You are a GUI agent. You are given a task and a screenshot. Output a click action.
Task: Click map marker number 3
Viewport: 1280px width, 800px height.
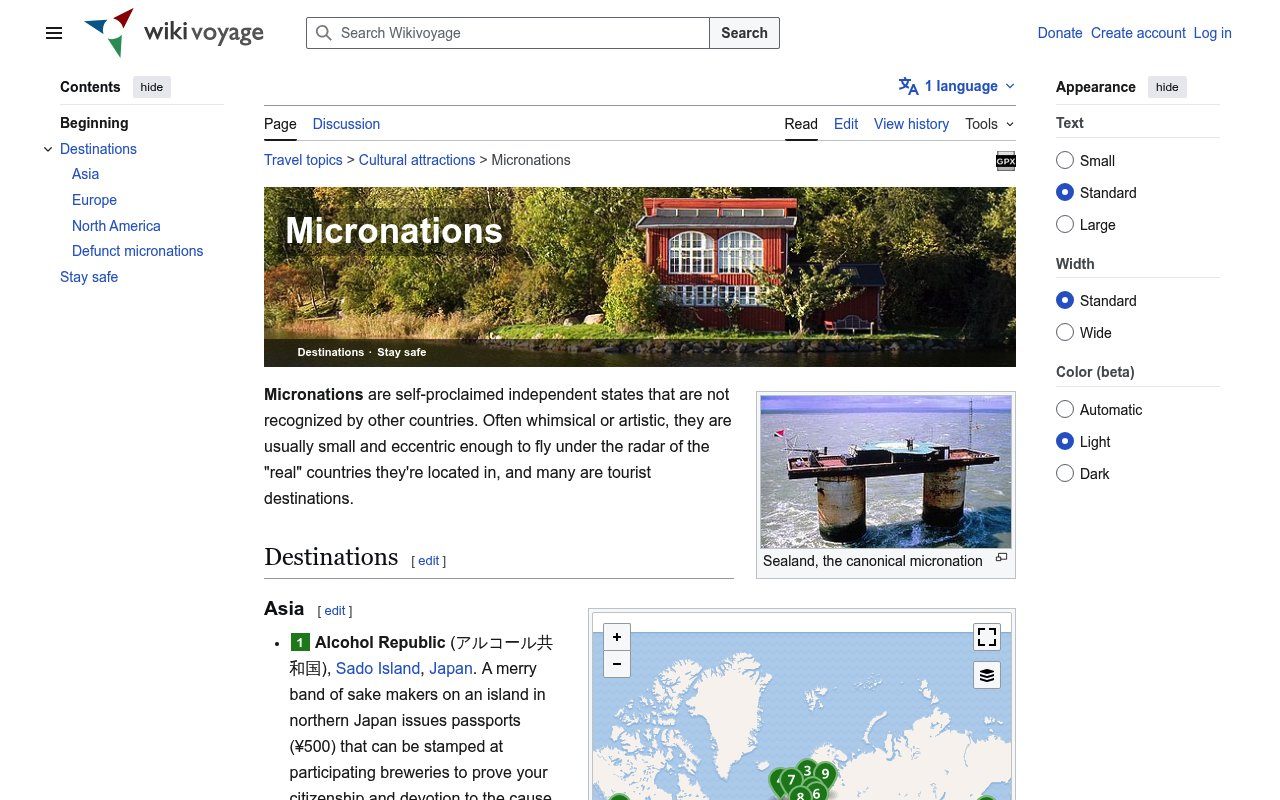[x=807, y=771]
